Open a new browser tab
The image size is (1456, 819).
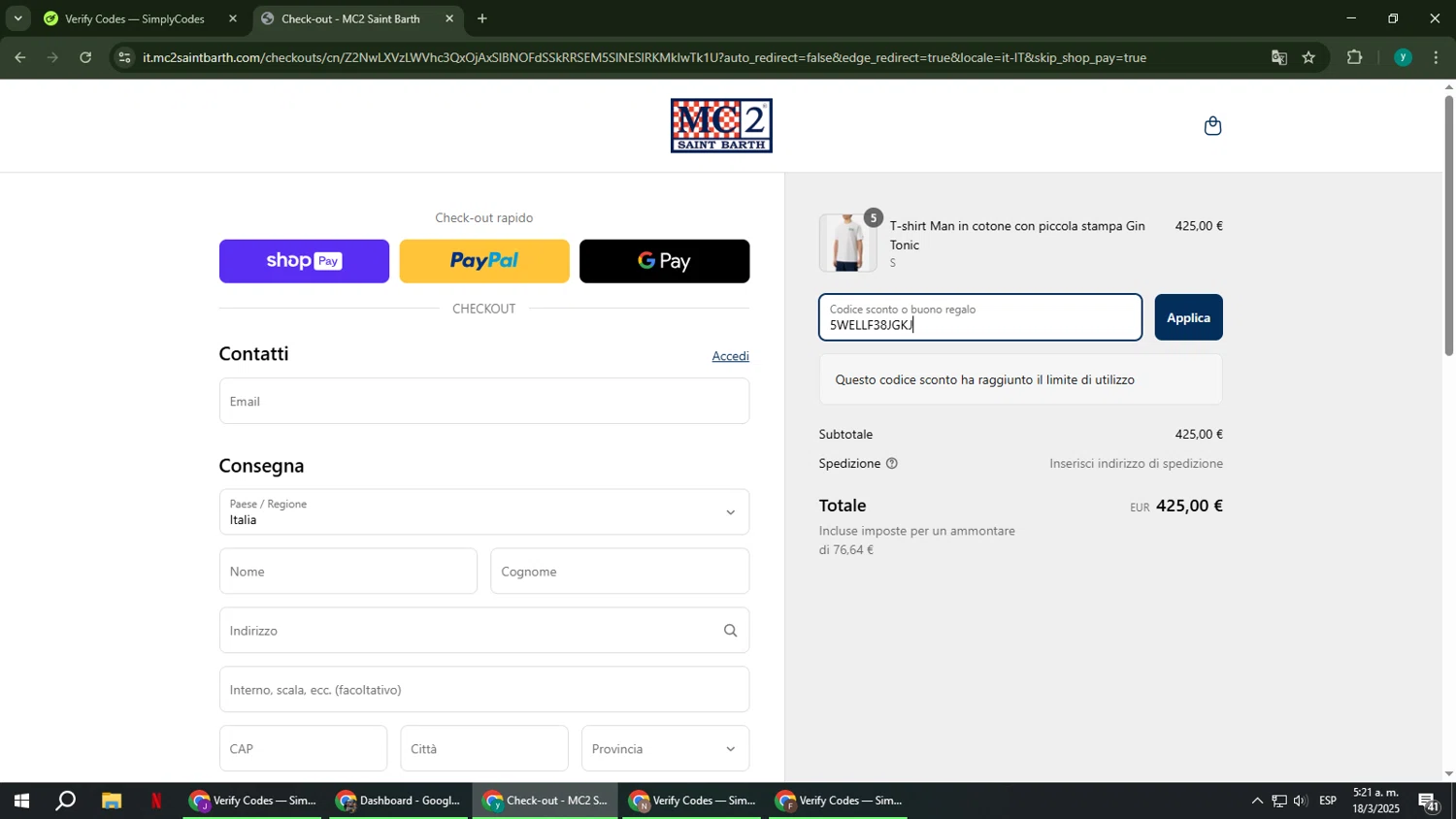[x=482, y=18]
